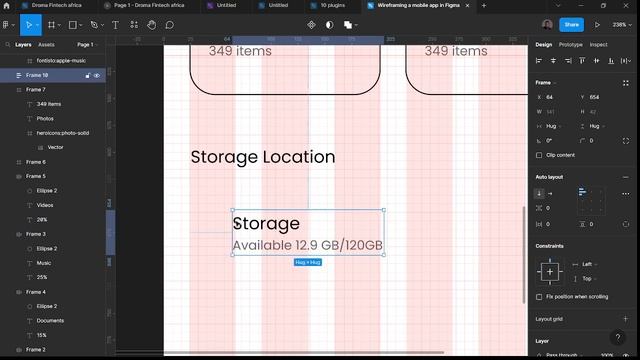Click the Boolean operations icon
Screen dimensions: 640x360
348,25
